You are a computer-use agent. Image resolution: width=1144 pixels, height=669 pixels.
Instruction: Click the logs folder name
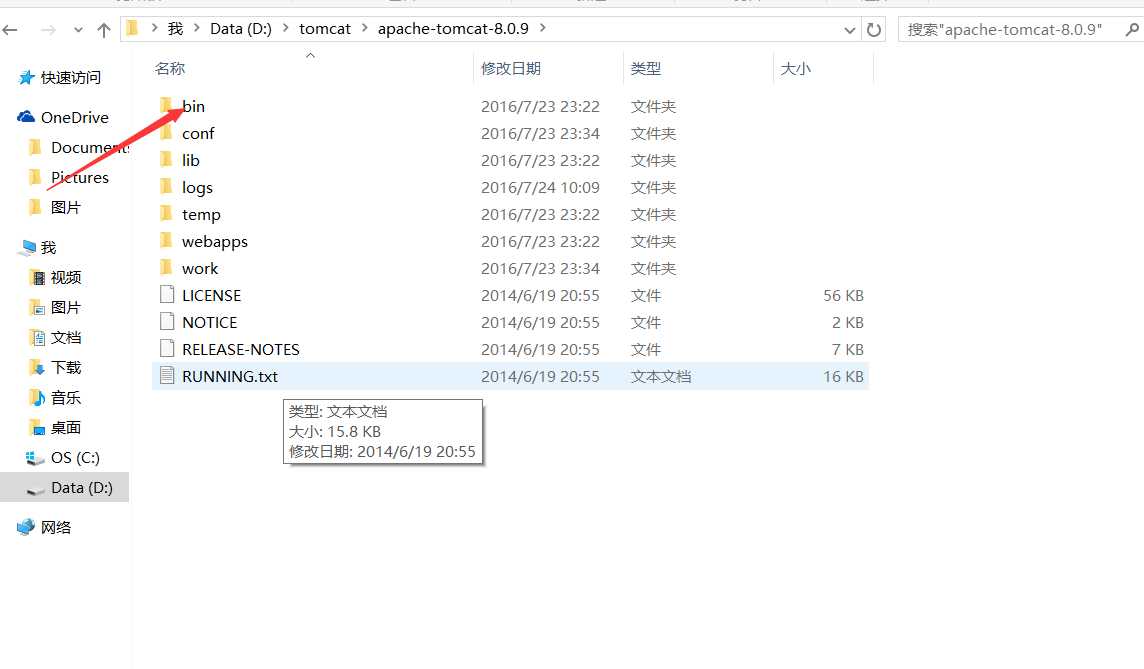point(197,187)
